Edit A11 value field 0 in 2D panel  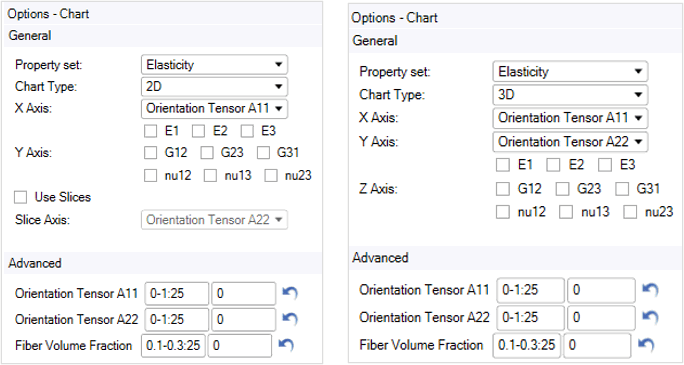pyautogui.click(x=243, y=293)
